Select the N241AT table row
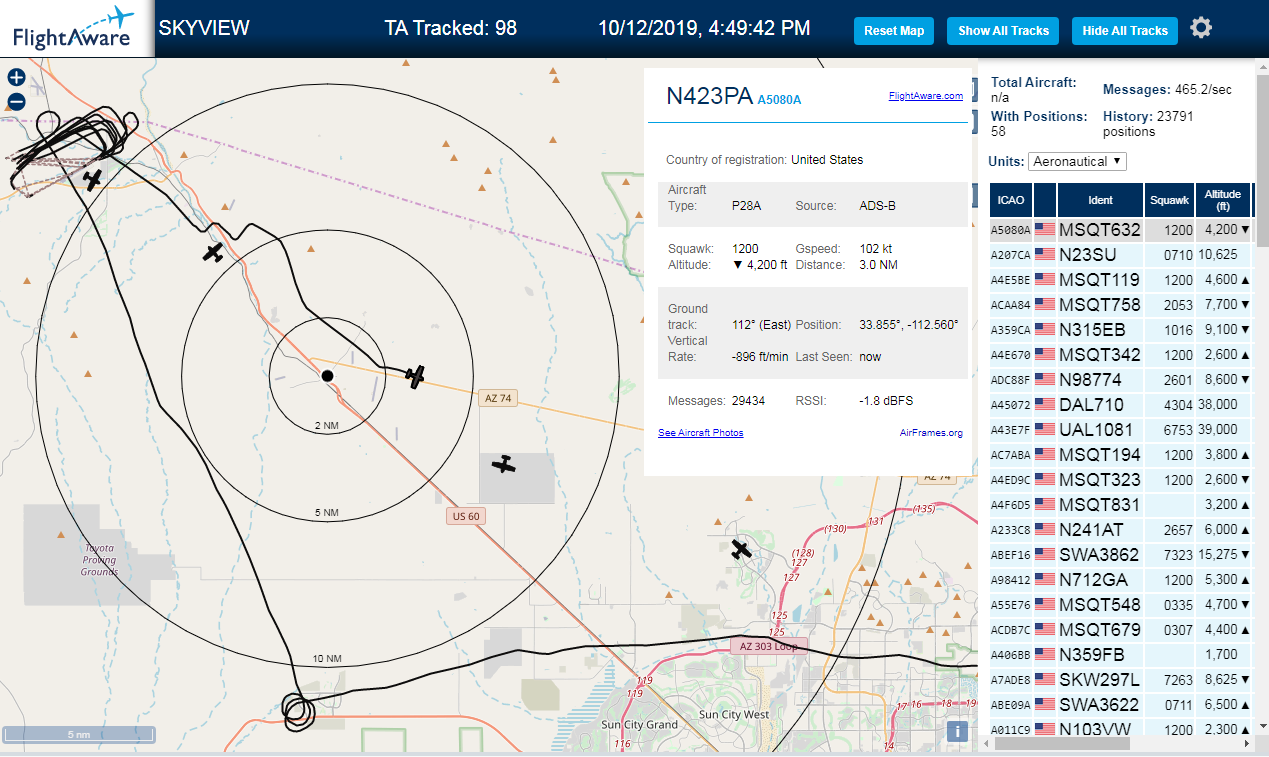This screenshot has height=757, width=1269. coord(1121,530)
